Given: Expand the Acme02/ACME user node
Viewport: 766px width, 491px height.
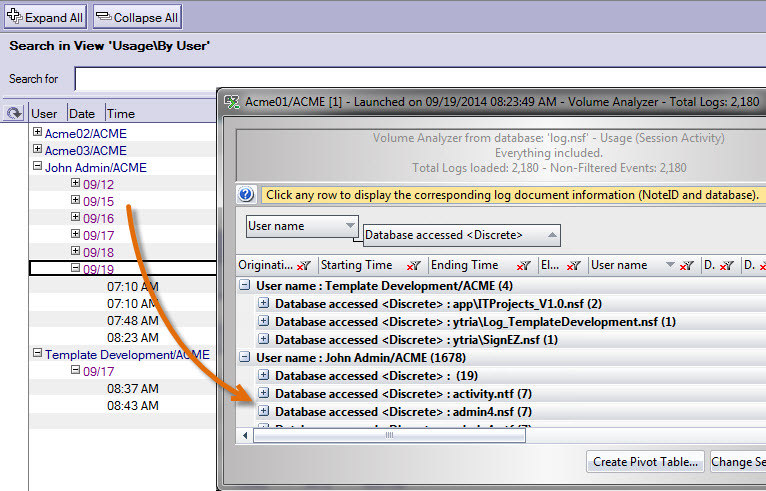Looking at the screenshot, I should click(x=38, y=132).
